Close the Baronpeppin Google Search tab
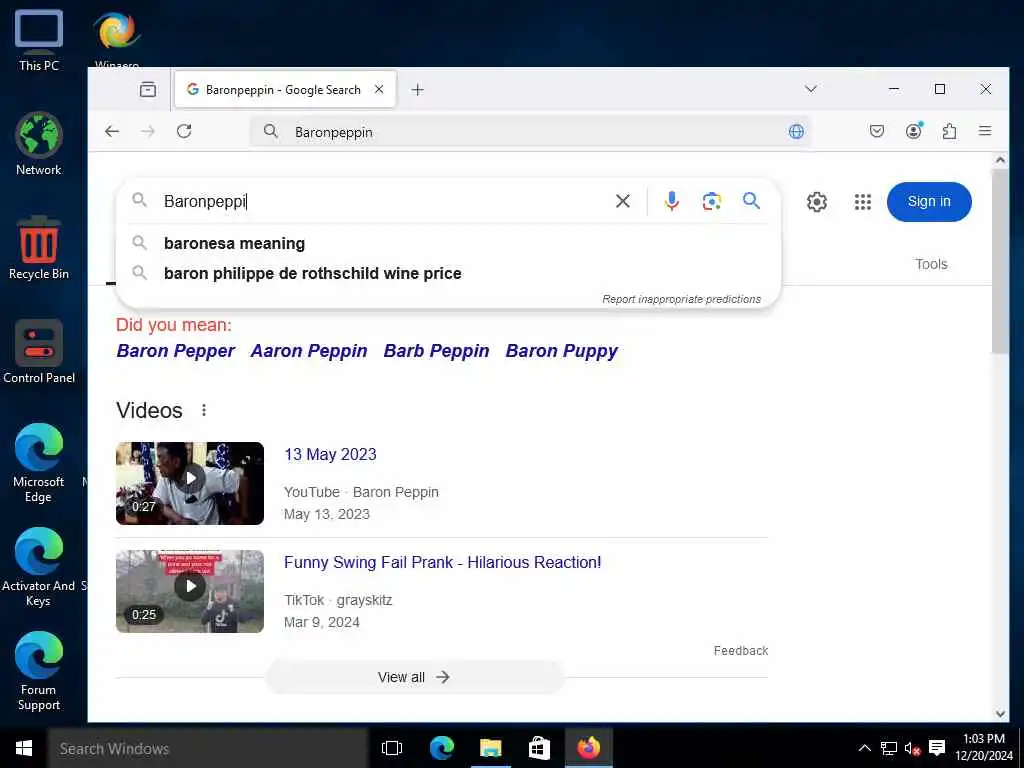1024x768 pixels. click(379, 89)
